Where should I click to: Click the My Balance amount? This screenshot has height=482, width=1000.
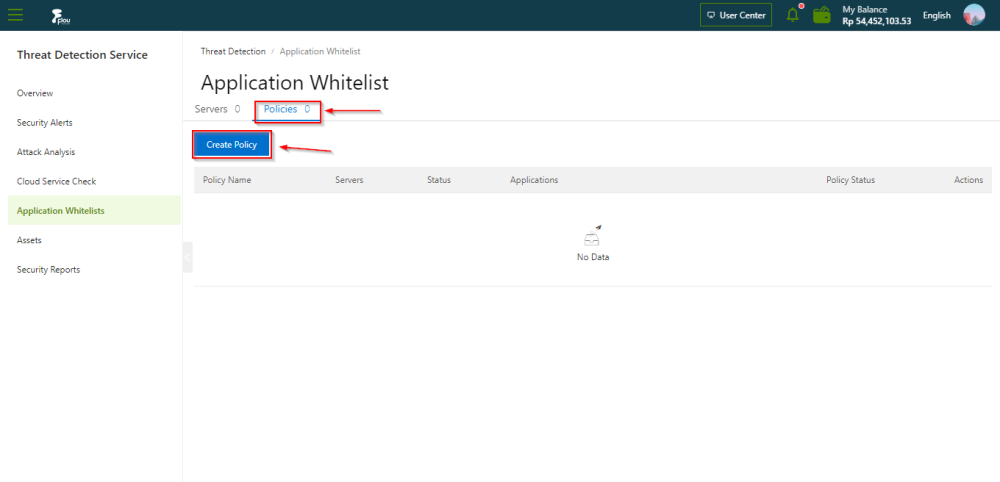pos(877,20)
